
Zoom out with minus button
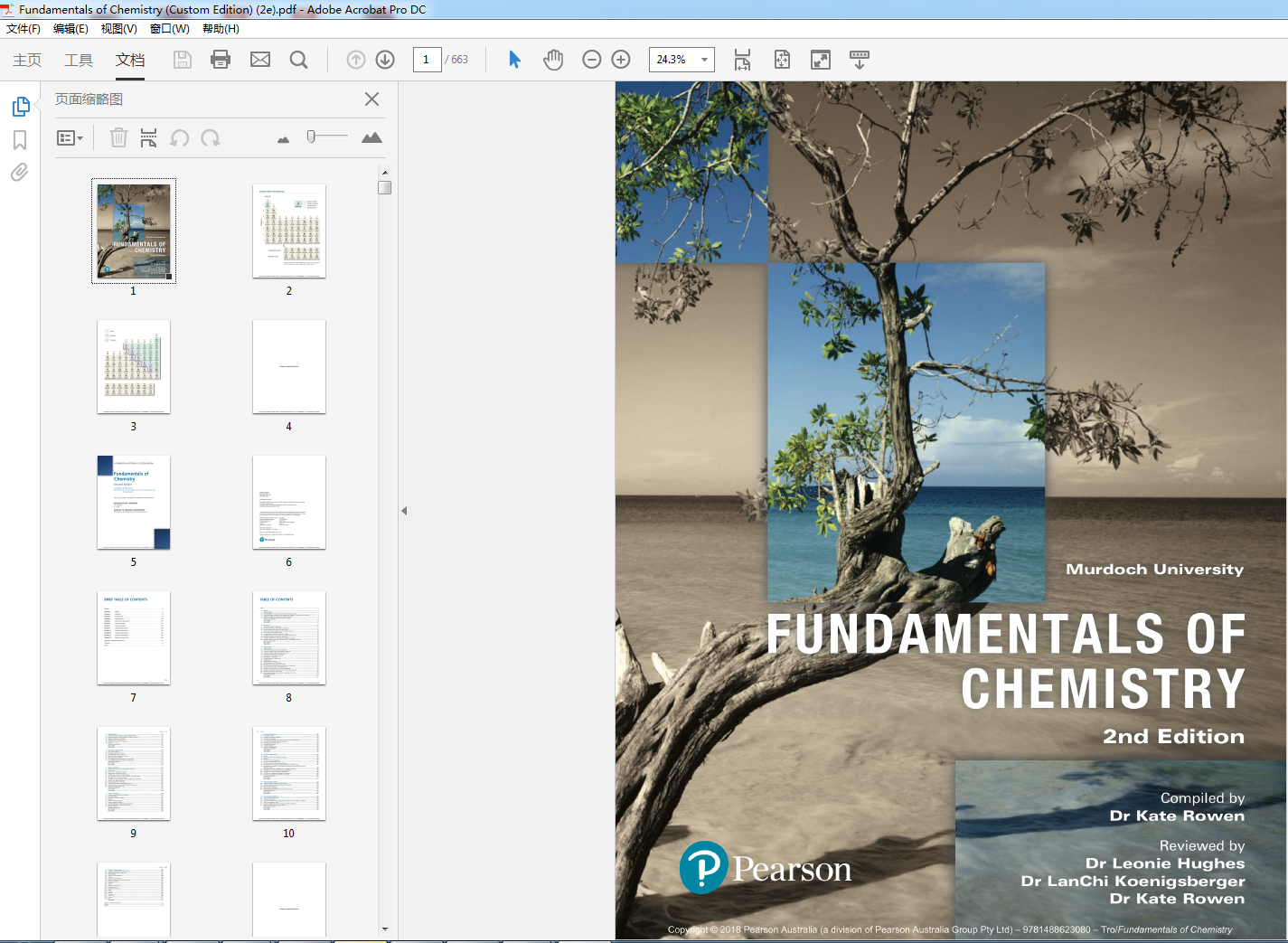coord(592,60)
